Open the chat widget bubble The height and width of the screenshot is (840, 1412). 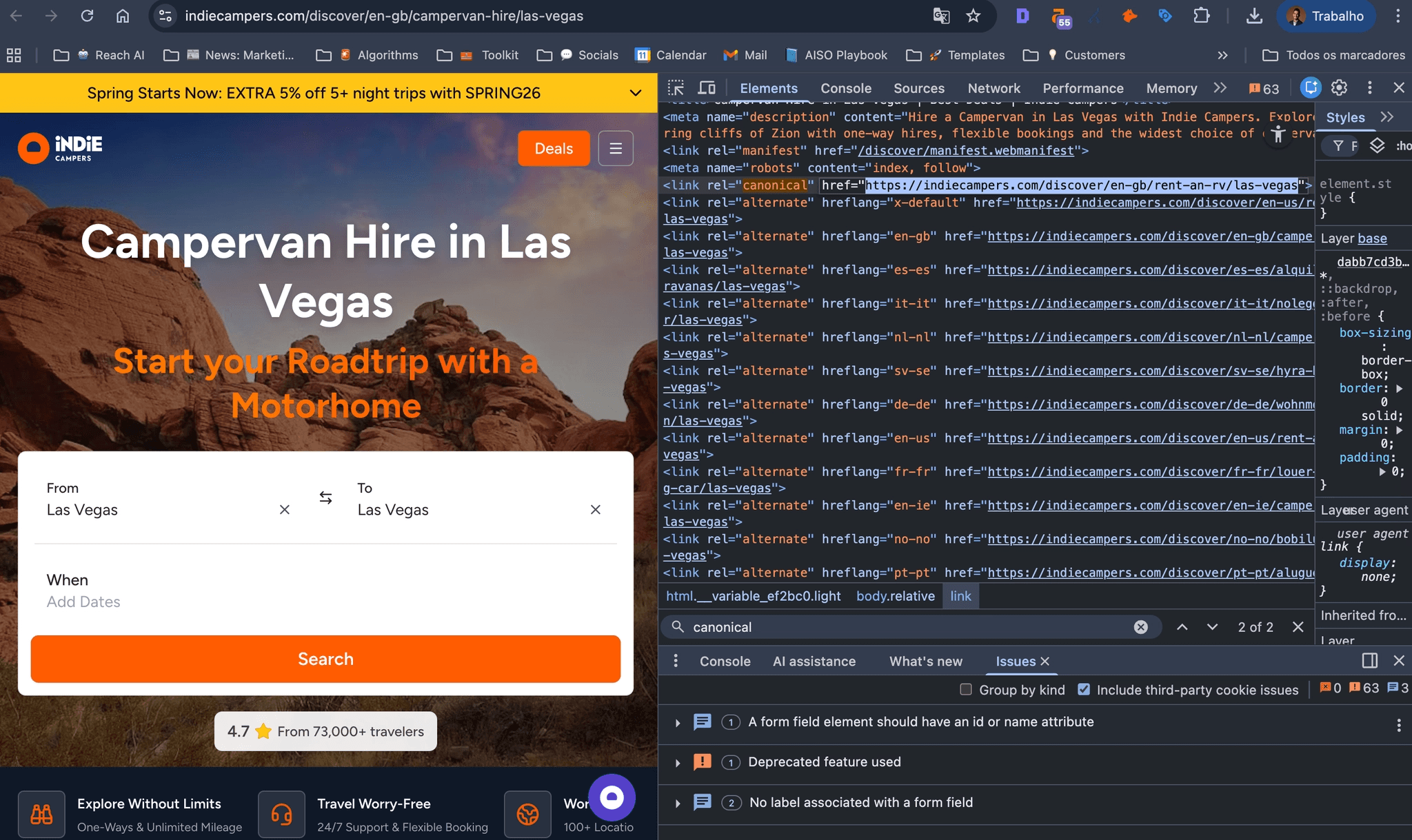point(612,797)
